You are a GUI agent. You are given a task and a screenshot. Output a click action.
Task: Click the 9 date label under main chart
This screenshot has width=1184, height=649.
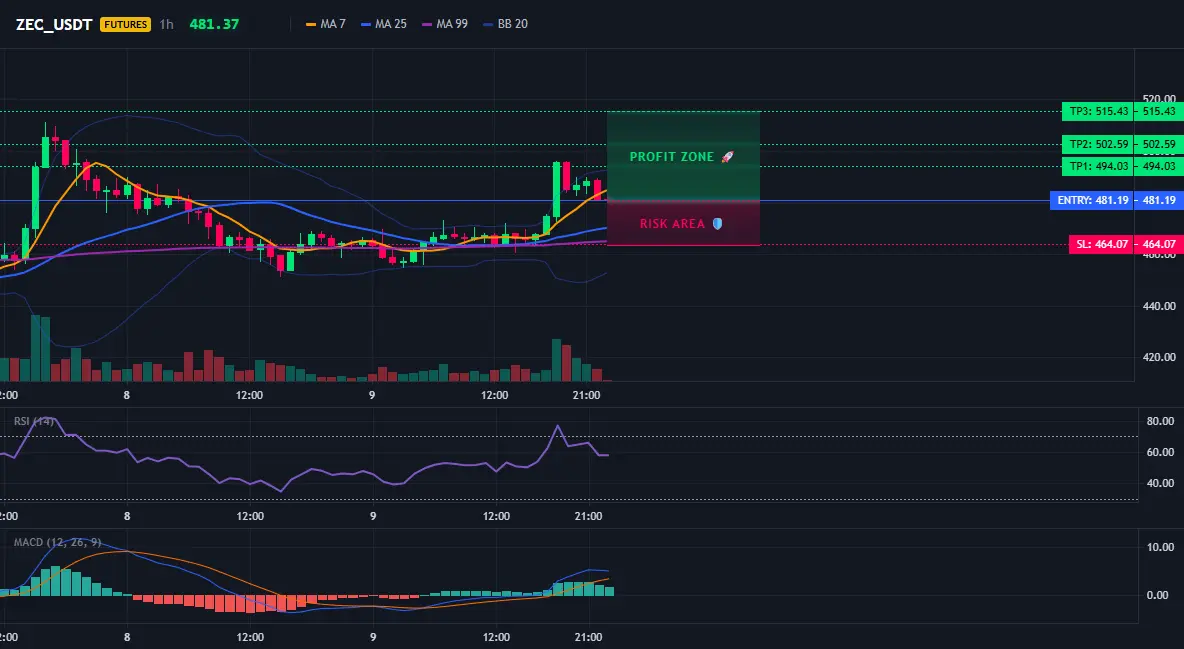pyautogui.click(x=372, y=395)
